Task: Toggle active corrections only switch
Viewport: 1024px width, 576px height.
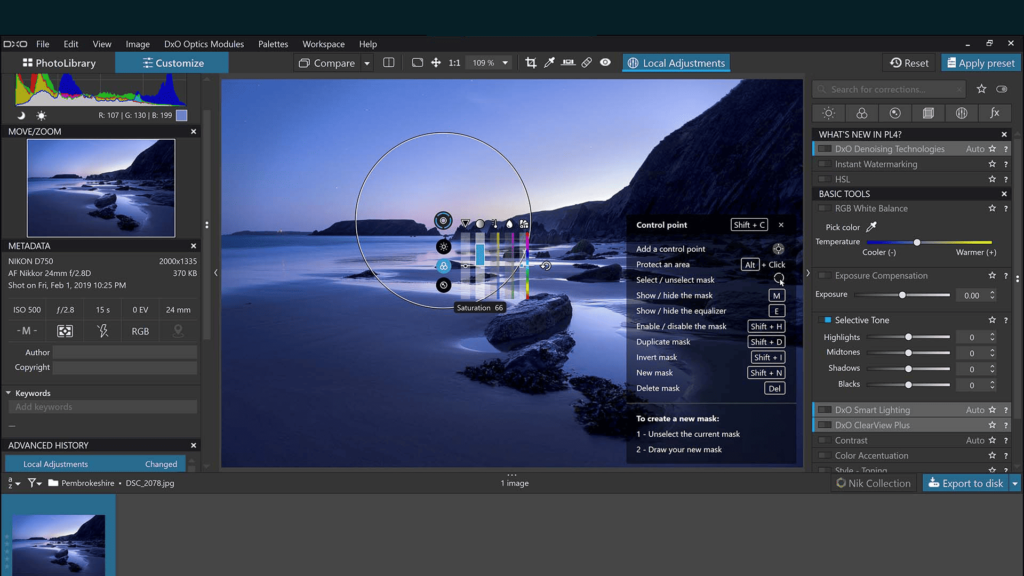Action: coord(1002,89)
